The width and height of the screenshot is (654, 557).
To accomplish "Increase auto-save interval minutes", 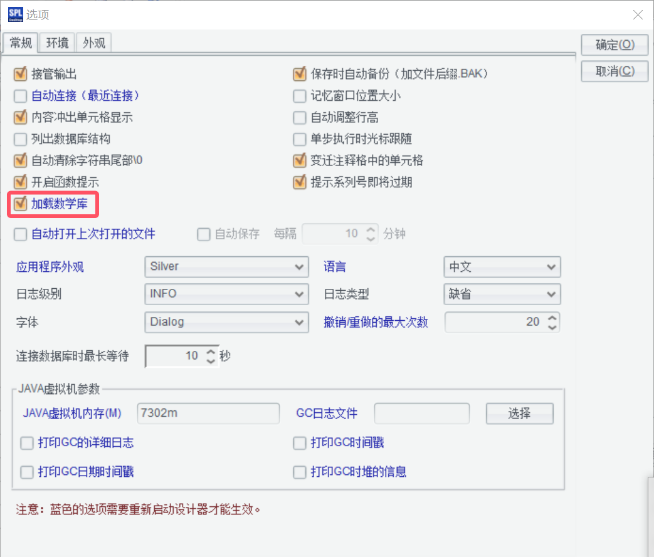I will (371, 229).
